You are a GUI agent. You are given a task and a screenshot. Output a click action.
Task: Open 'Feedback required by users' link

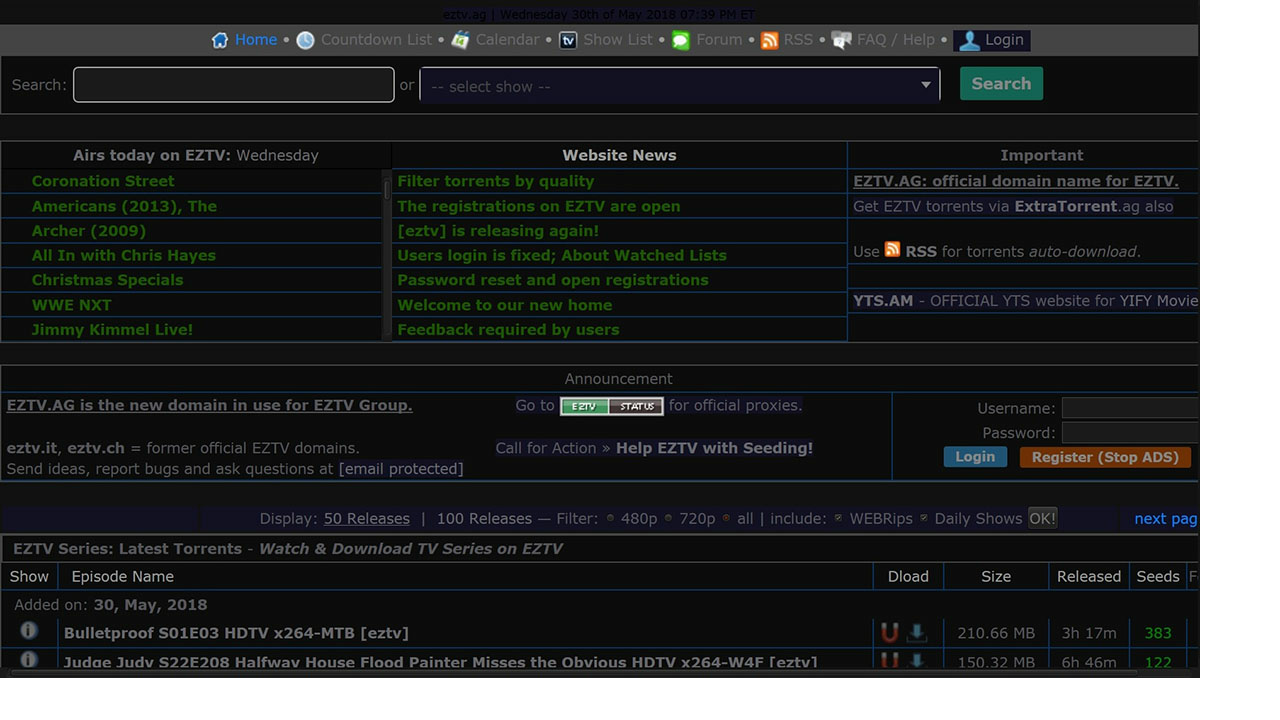pyautogui.click(x=508, y=329)
